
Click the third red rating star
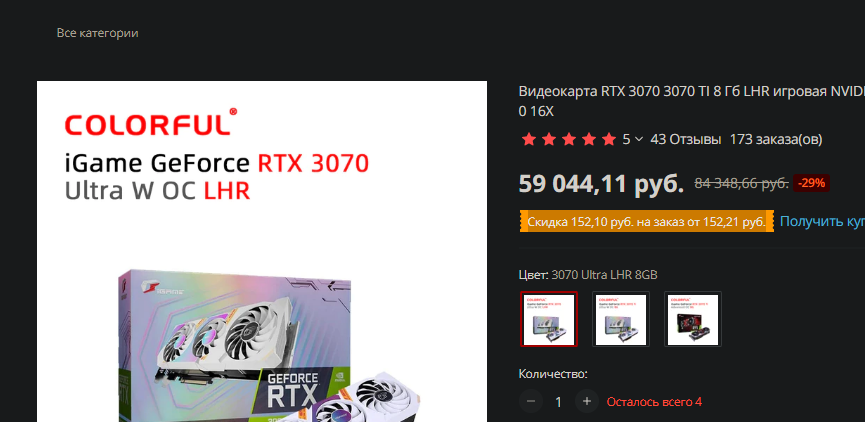coord(569,139)
